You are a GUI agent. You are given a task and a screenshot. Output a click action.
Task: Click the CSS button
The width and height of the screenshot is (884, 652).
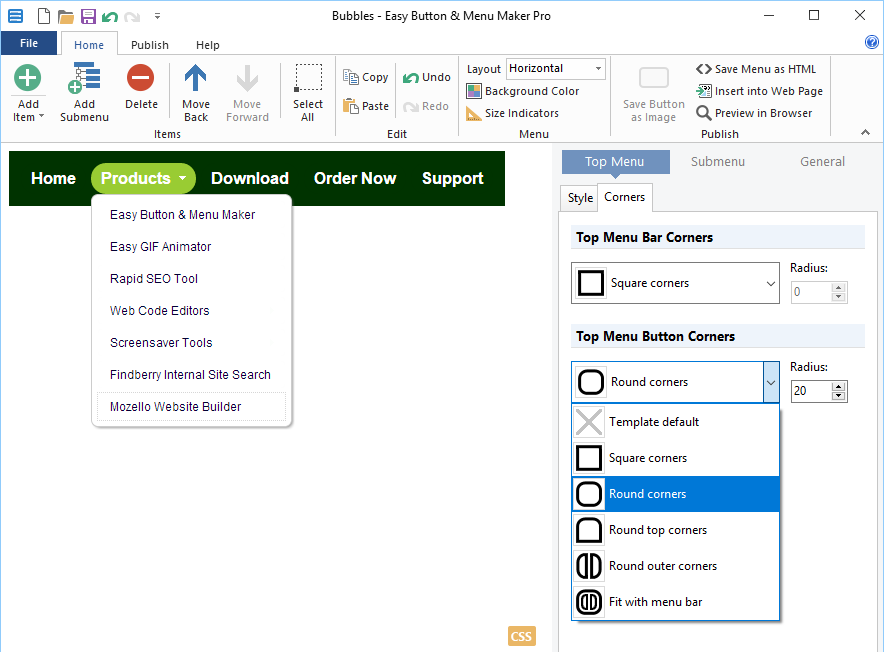[x=521, y=637]
